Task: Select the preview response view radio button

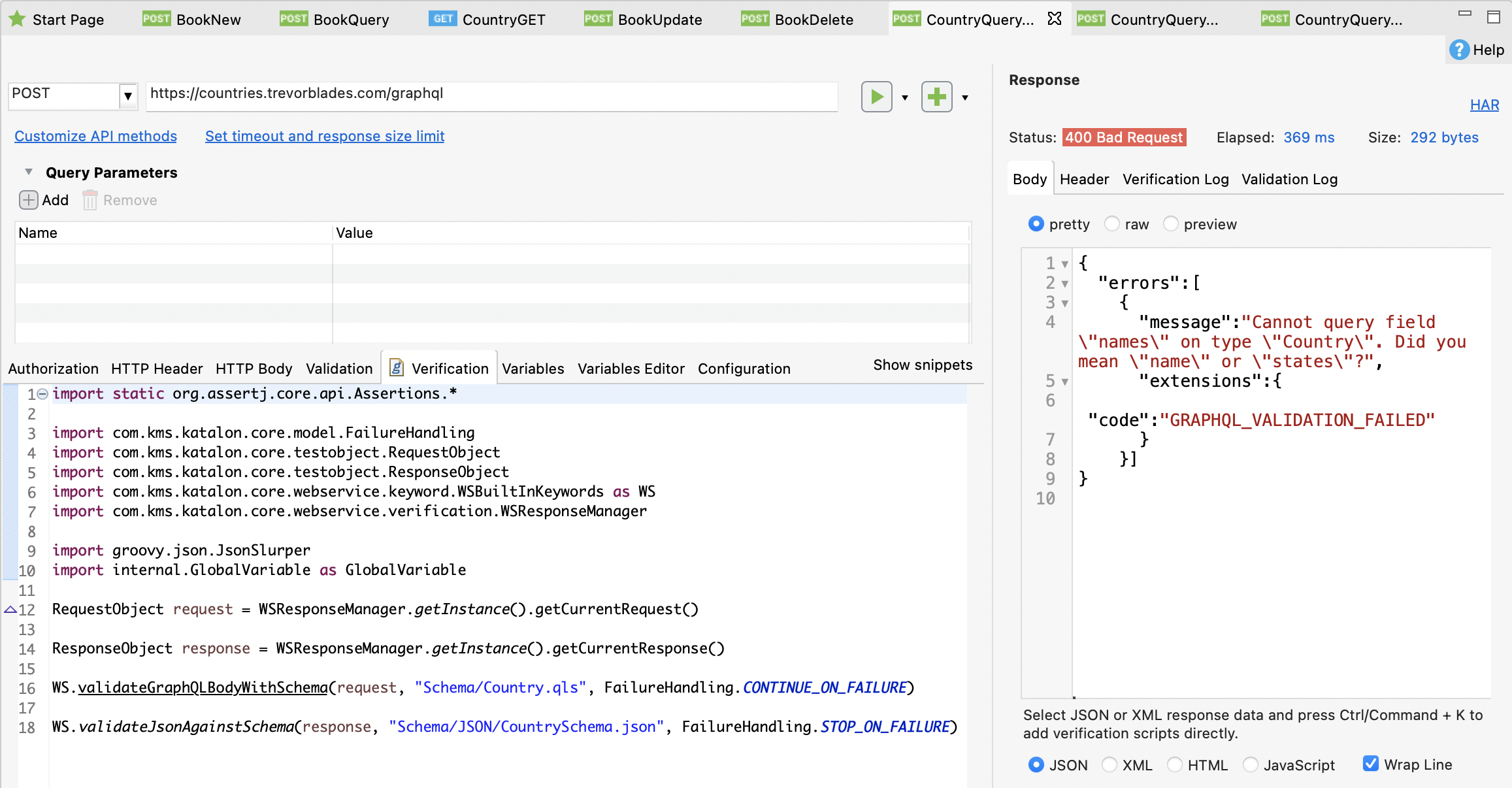Action: pyautogui.click(x=1170, y=224)
